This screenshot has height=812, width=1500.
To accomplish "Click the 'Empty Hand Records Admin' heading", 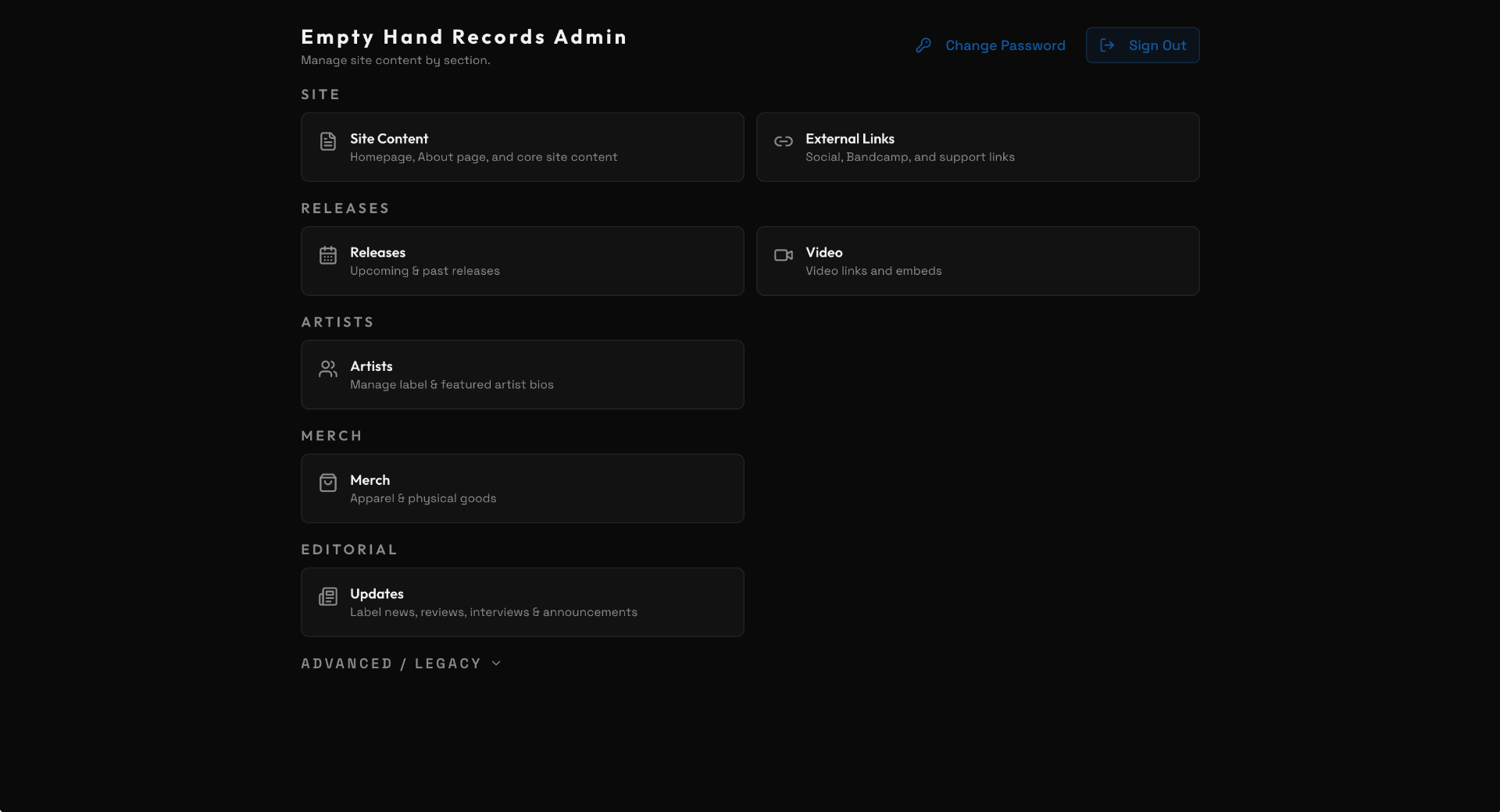I will [x=464, y=37].
